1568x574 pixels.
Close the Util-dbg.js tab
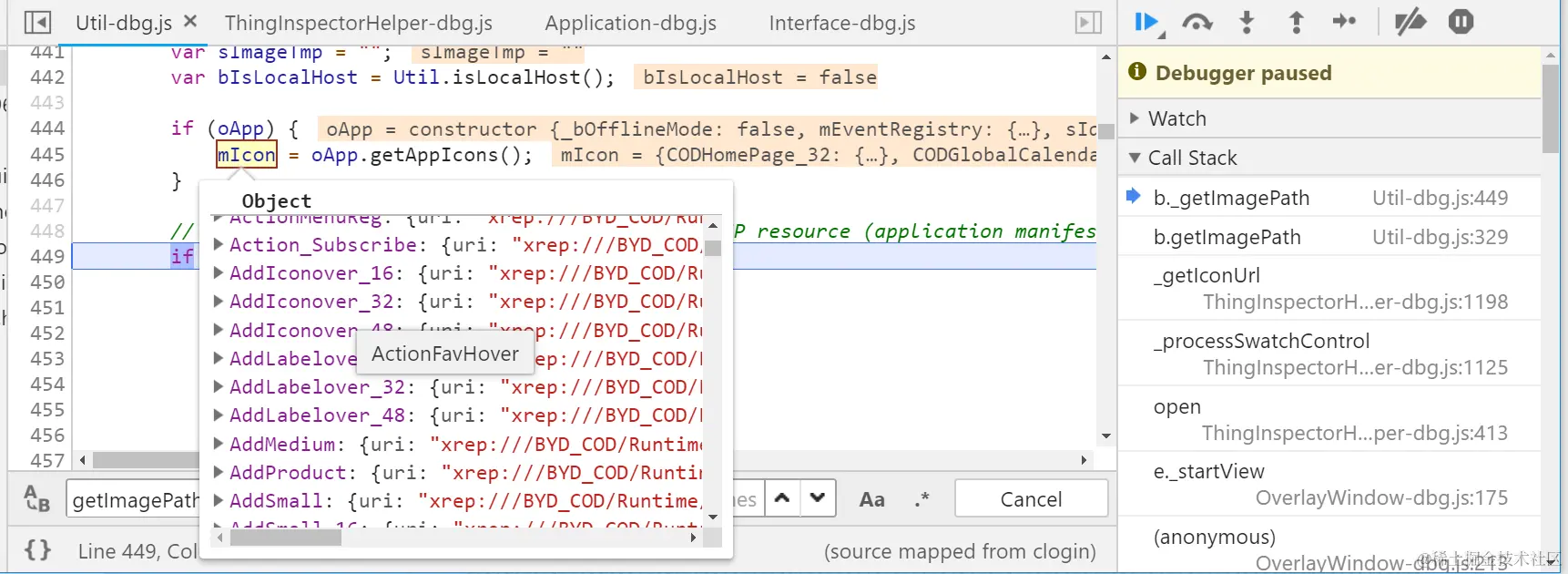pos(190,21)
